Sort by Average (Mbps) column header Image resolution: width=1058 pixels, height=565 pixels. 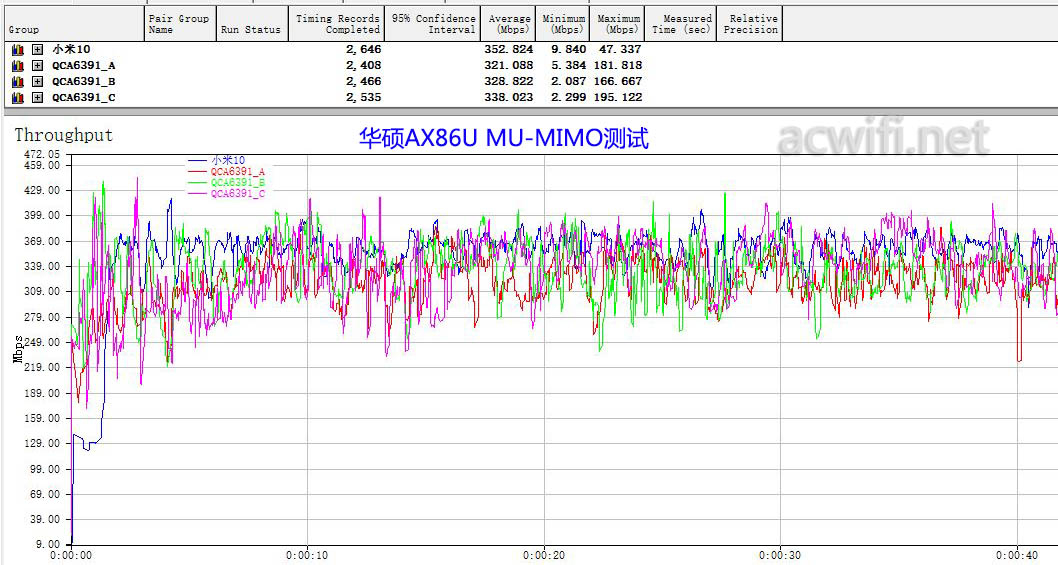tap(509, 24)
